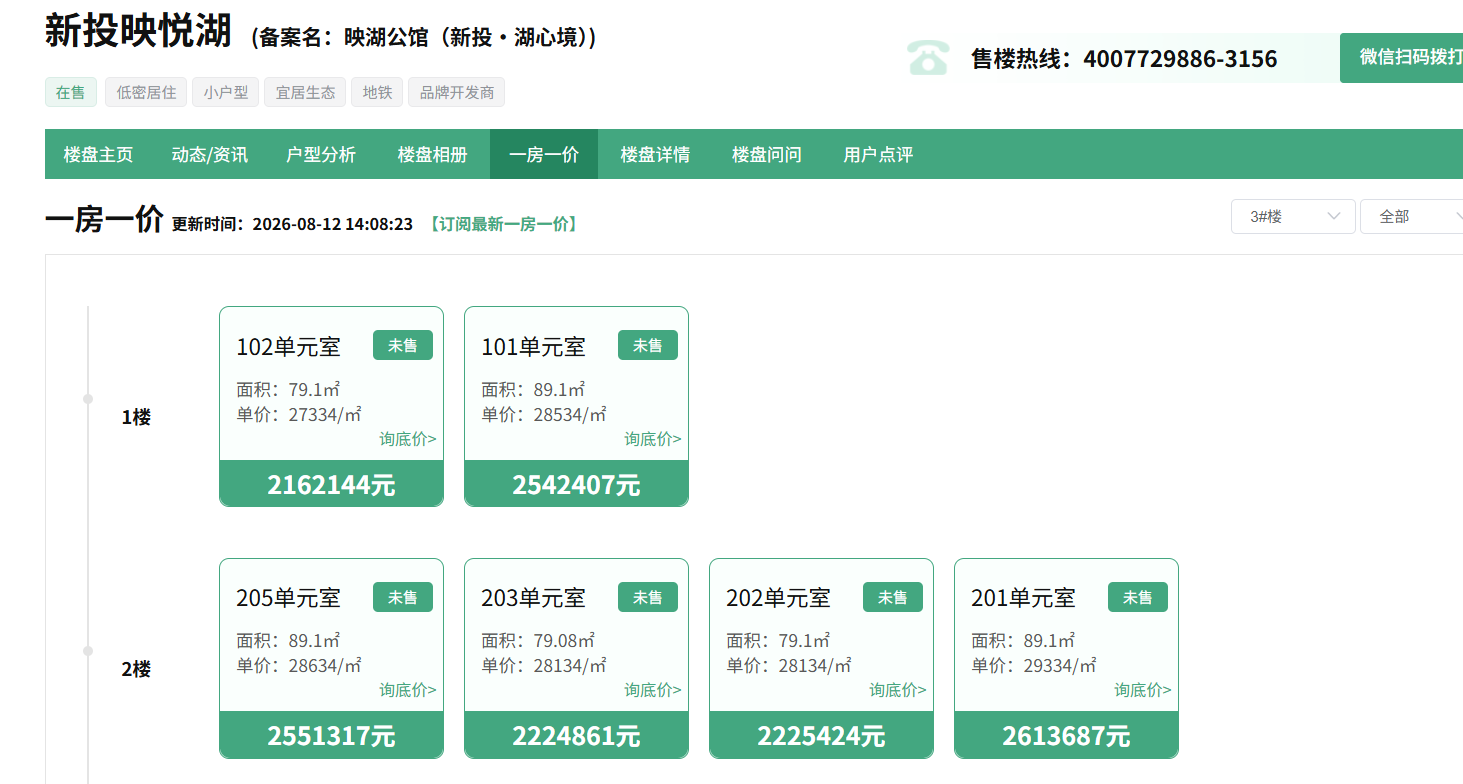Click the 2551317元 total price bar

coord(331,735)
